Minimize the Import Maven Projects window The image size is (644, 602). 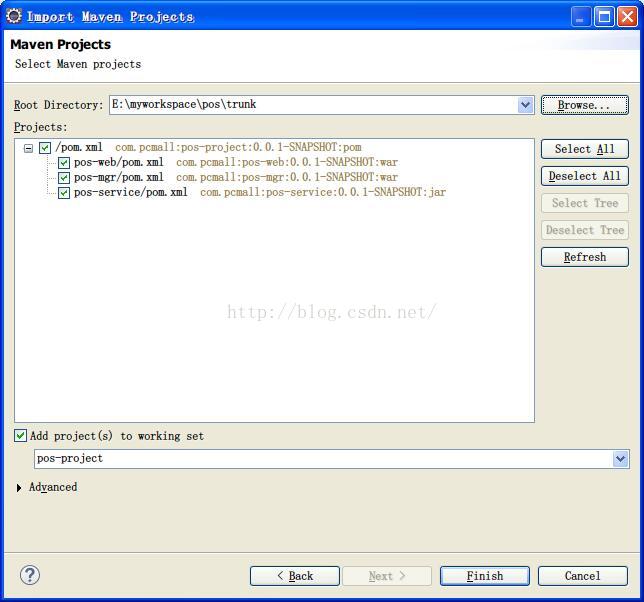click(x=581, y=17)
